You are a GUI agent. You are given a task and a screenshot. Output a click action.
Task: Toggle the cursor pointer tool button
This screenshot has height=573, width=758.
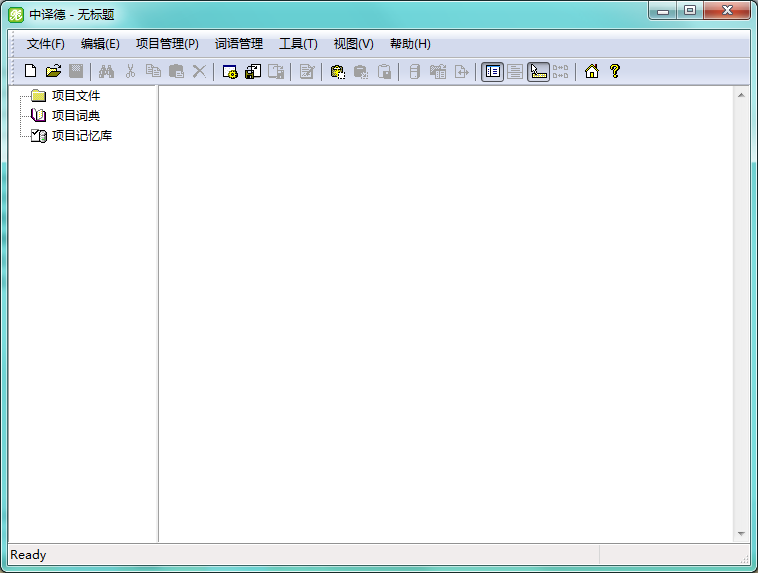tap(538, 72)
